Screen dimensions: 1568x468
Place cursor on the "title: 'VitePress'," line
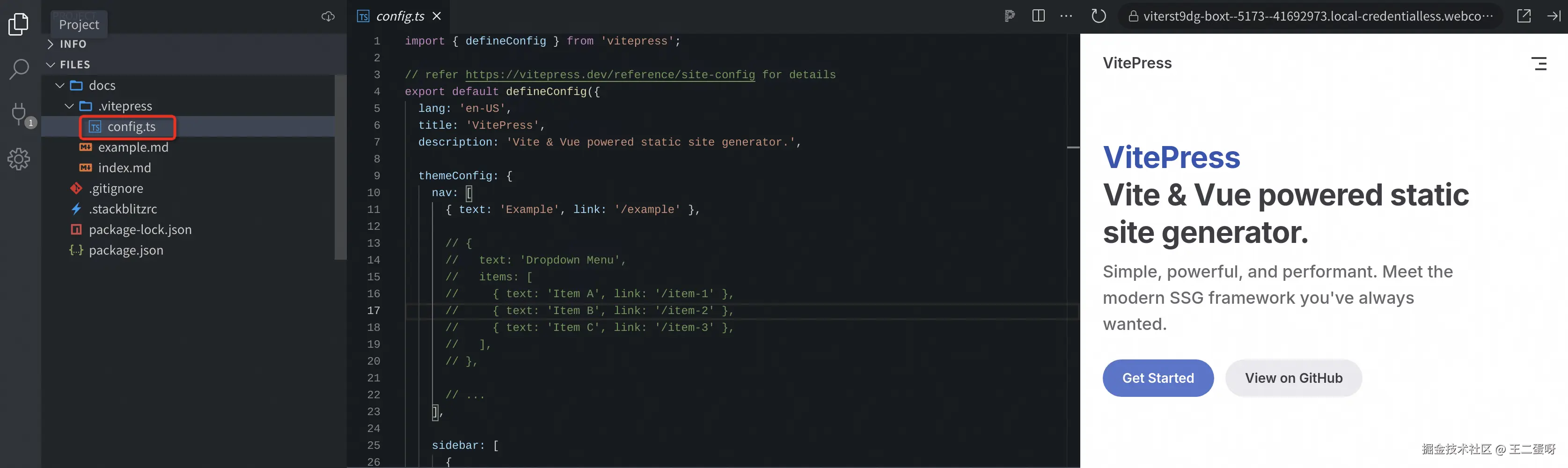(482, 125)
